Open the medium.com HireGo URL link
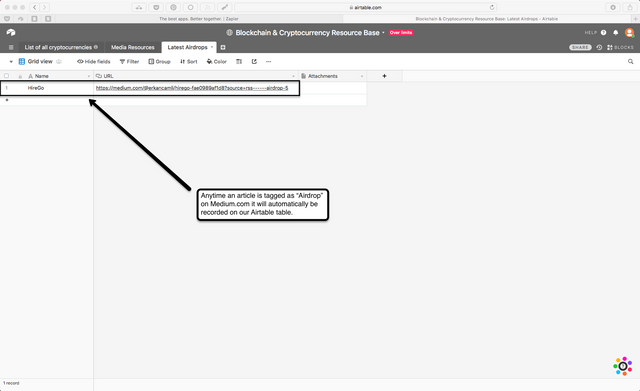The width and height of the screenshot is (640, 391). (x=192, y=88)
